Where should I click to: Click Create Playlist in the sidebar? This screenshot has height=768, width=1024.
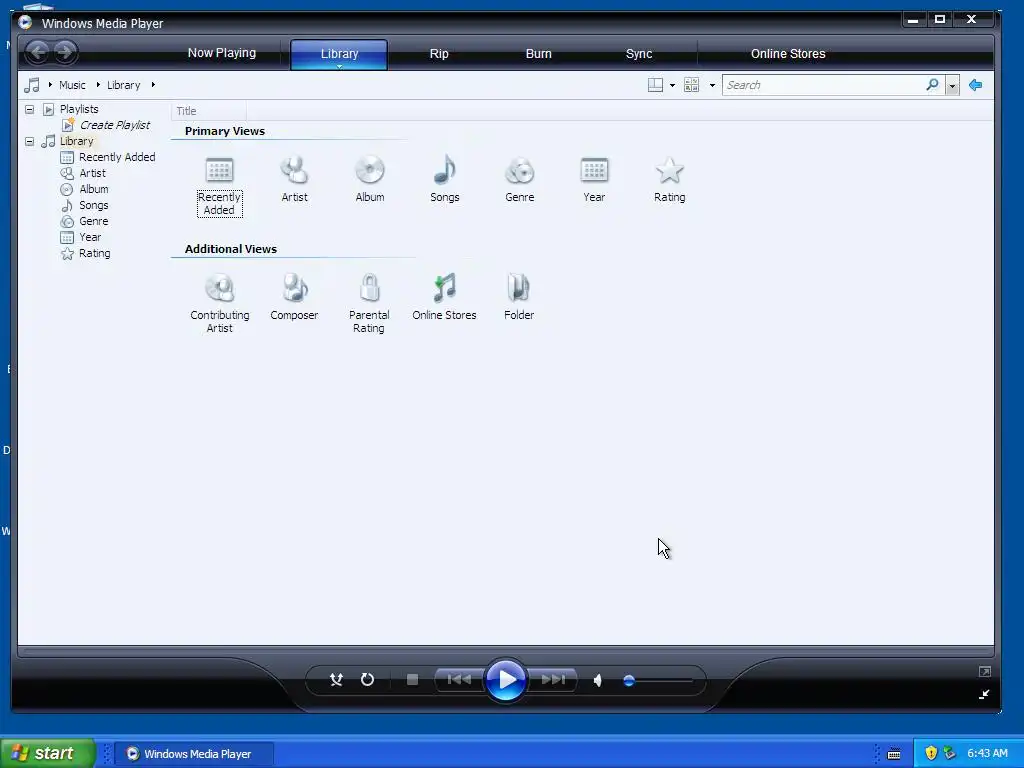pos(115,125)
